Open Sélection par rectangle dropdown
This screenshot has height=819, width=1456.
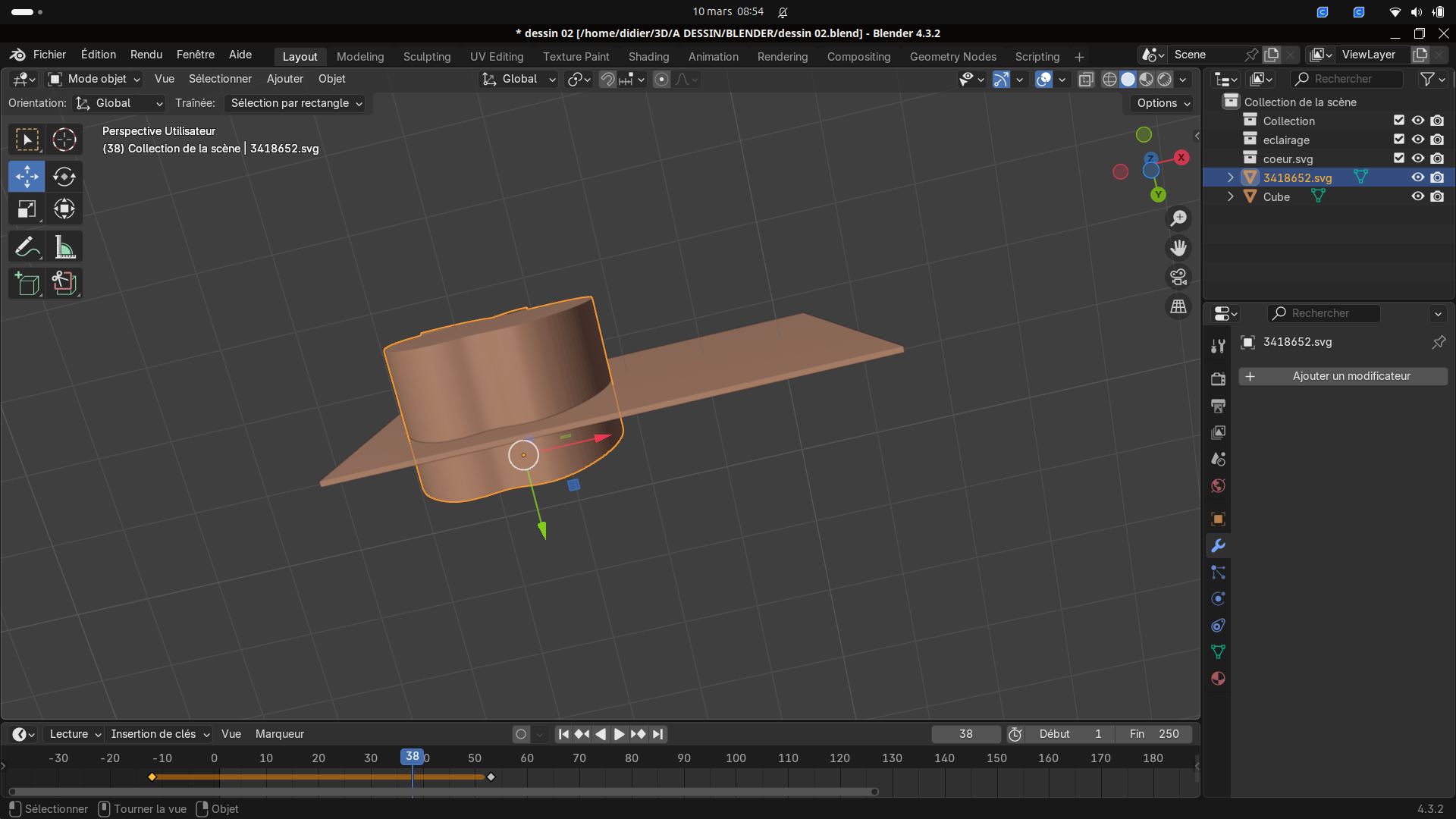tap(296, 103)
